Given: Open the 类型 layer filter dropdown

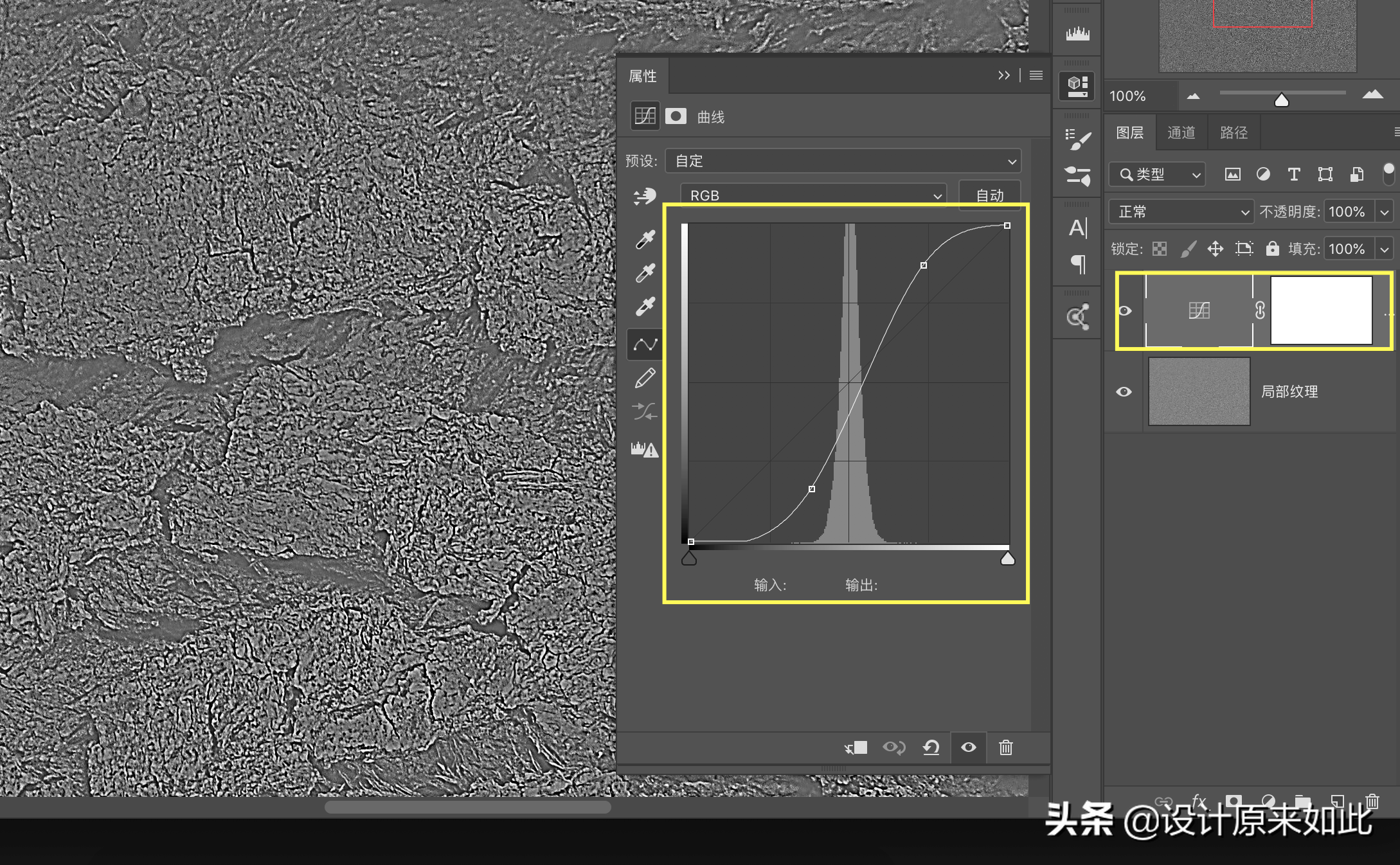Looking at the screenshot, I should [1157, 174].
